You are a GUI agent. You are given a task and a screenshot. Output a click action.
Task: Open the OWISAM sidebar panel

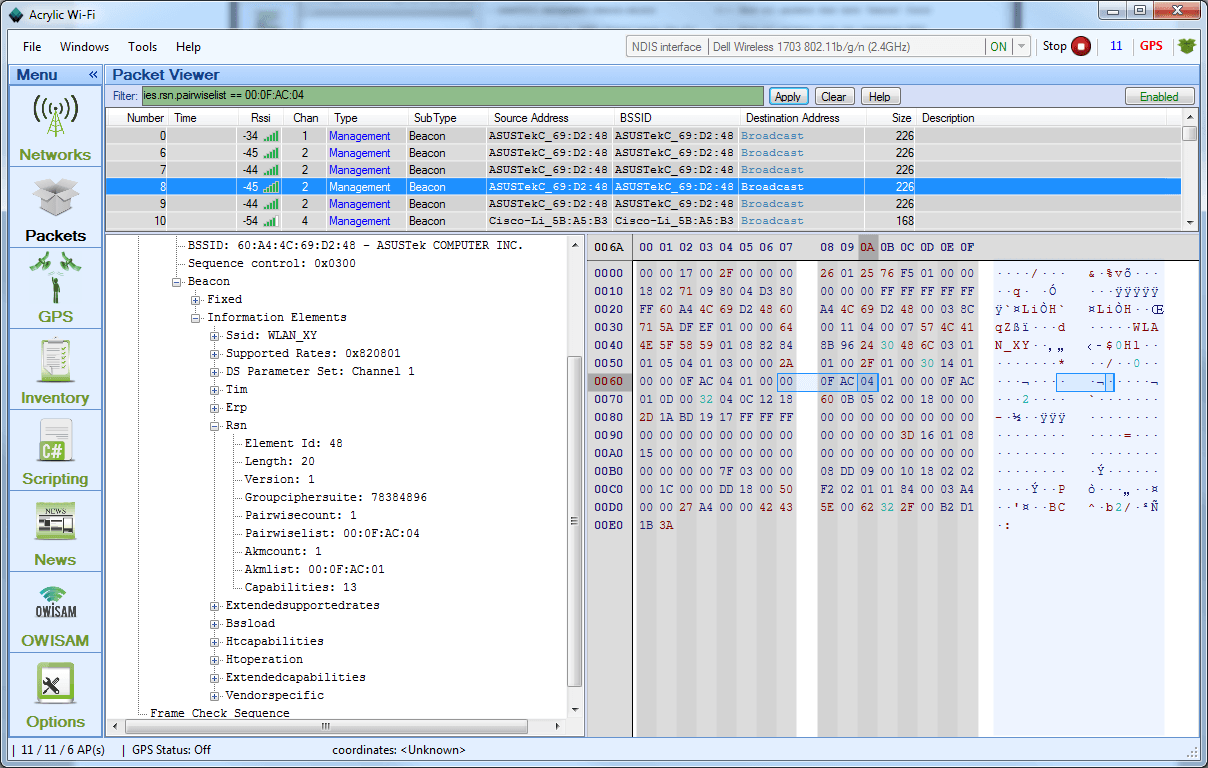(x=55, y=613)
